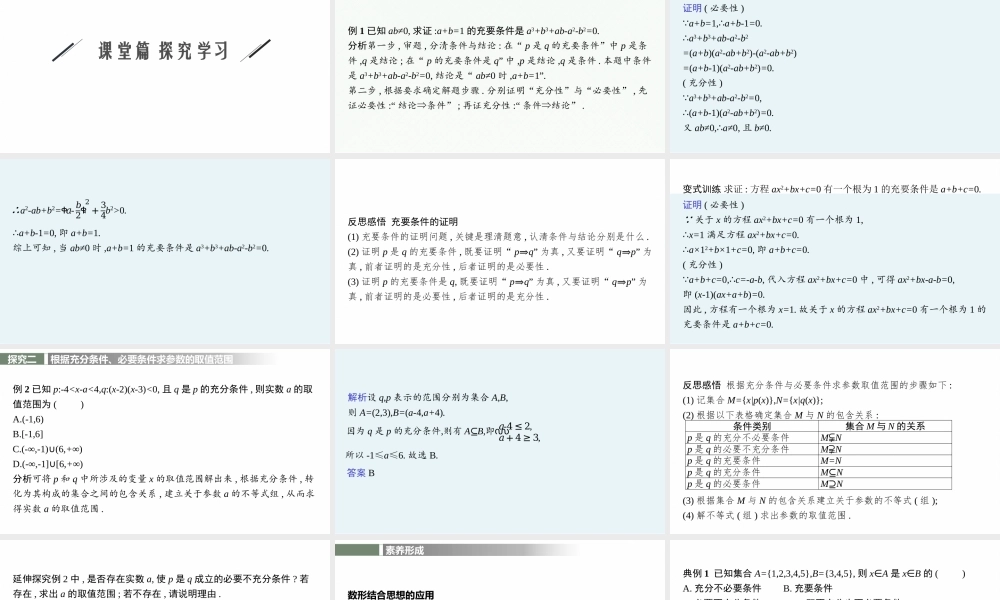Click the 答案 B text

point(361,473)
